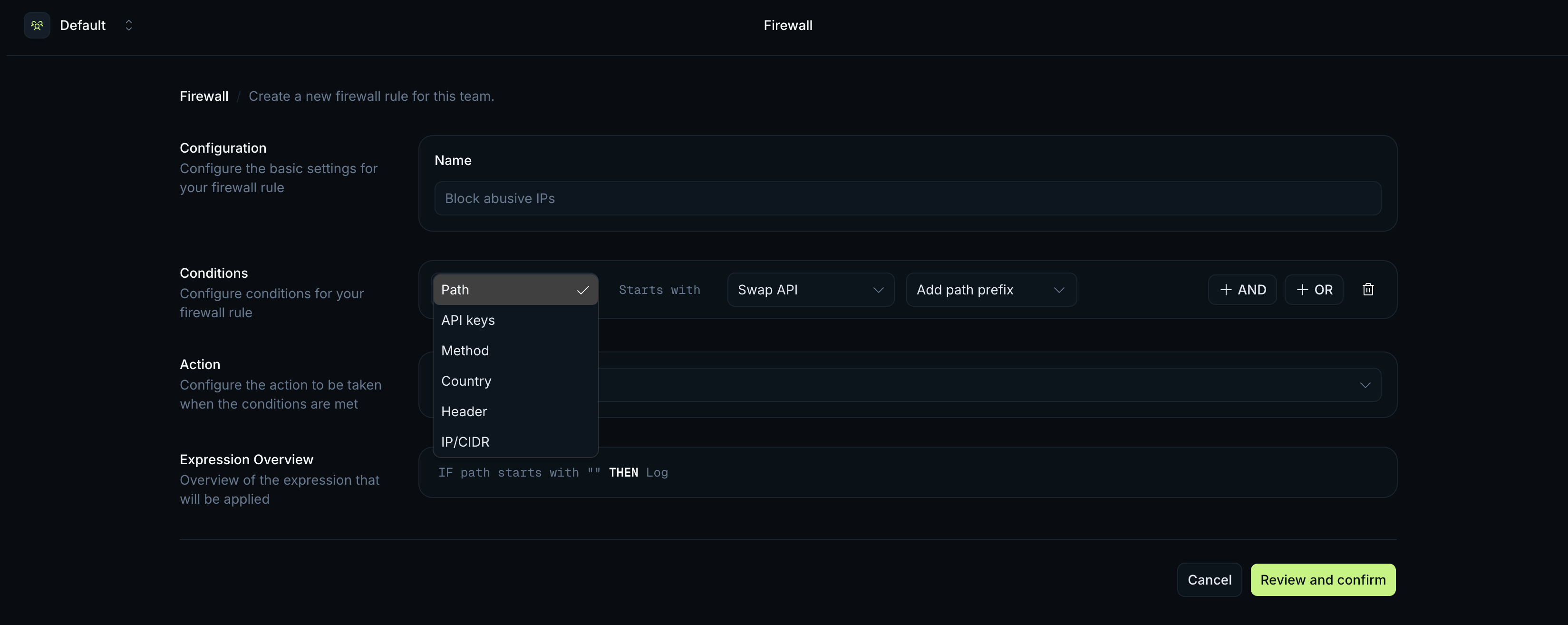Delete the condition with the trash icon
This screenshot has width=1568, height=625.
[x=1368, y=289]
